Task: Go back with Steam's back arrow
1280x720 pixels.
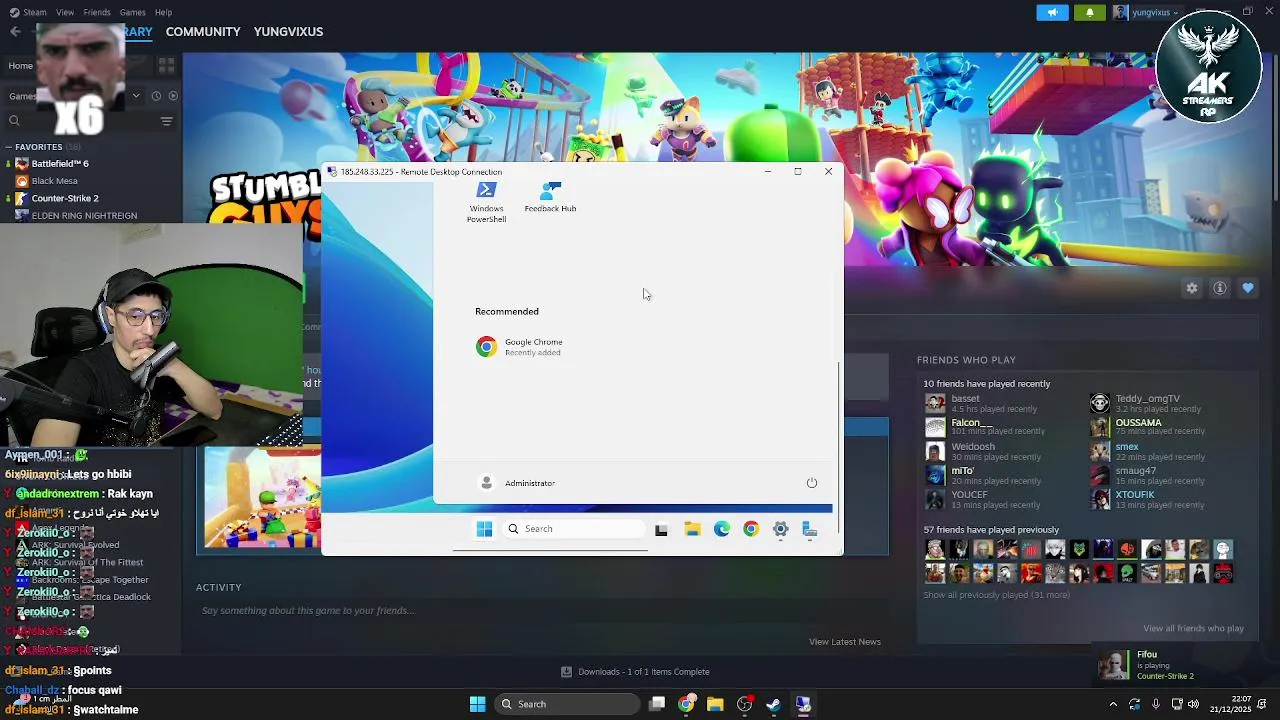Action: pos(14,32)
